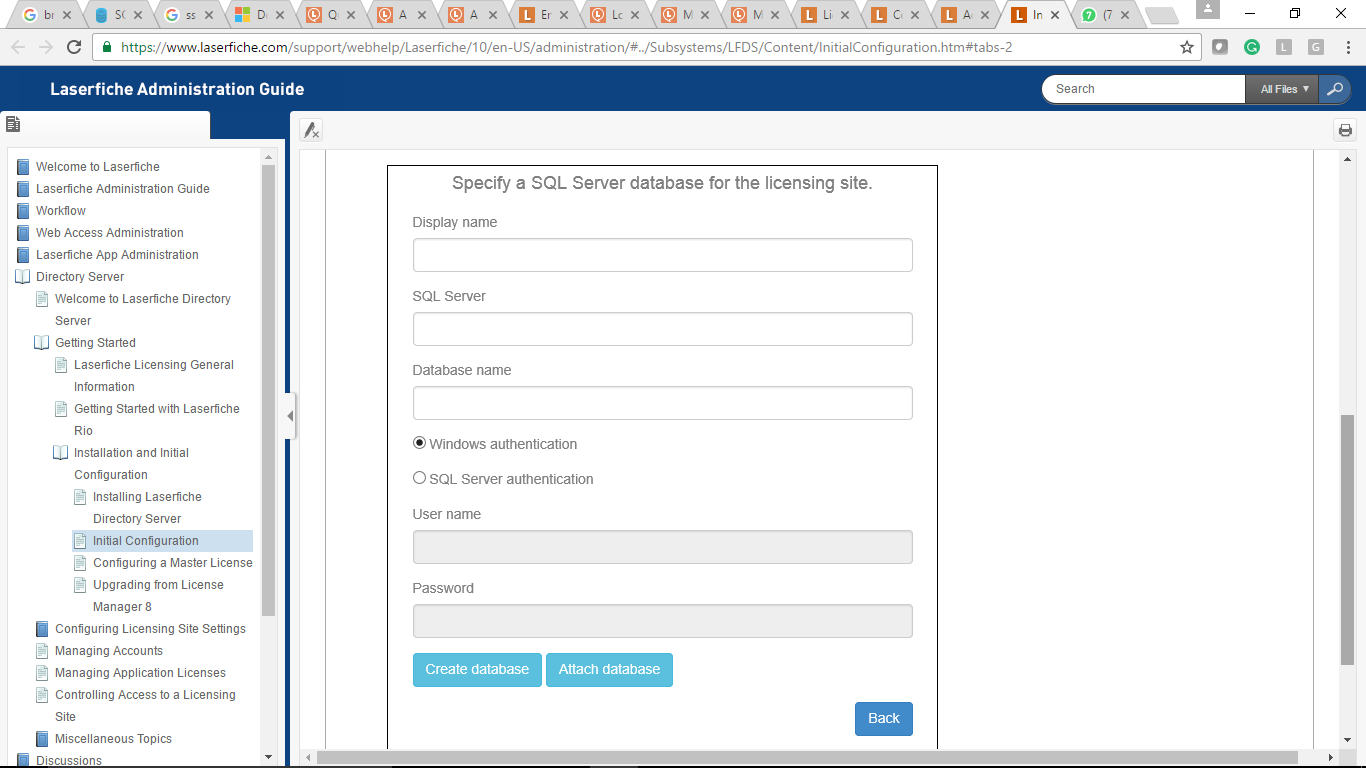
Task: Bookmark this page with the star icon
Action: click(x=1187, y=47)
